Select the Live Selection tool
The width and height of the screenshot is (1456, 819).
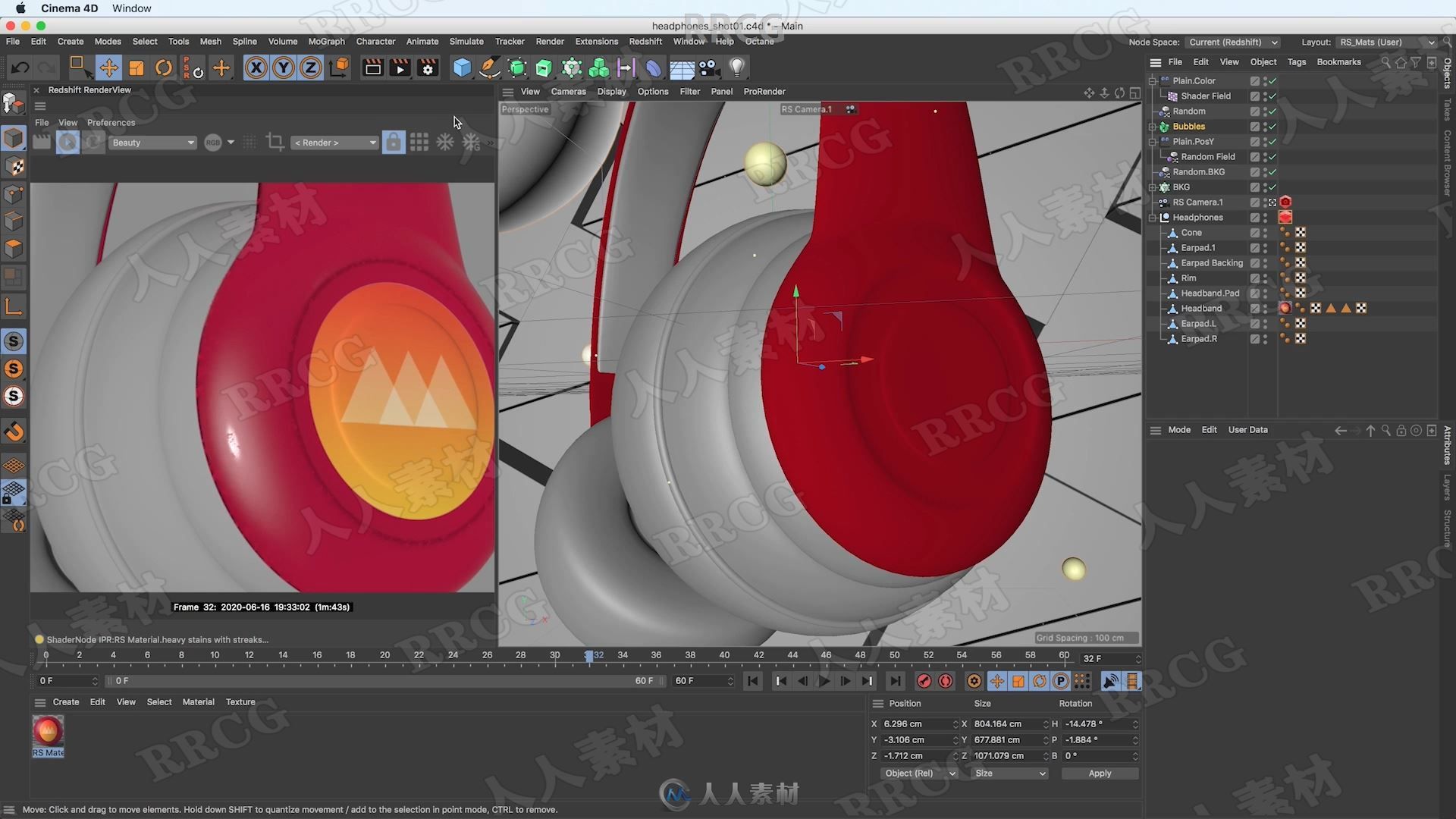[76, 67]
